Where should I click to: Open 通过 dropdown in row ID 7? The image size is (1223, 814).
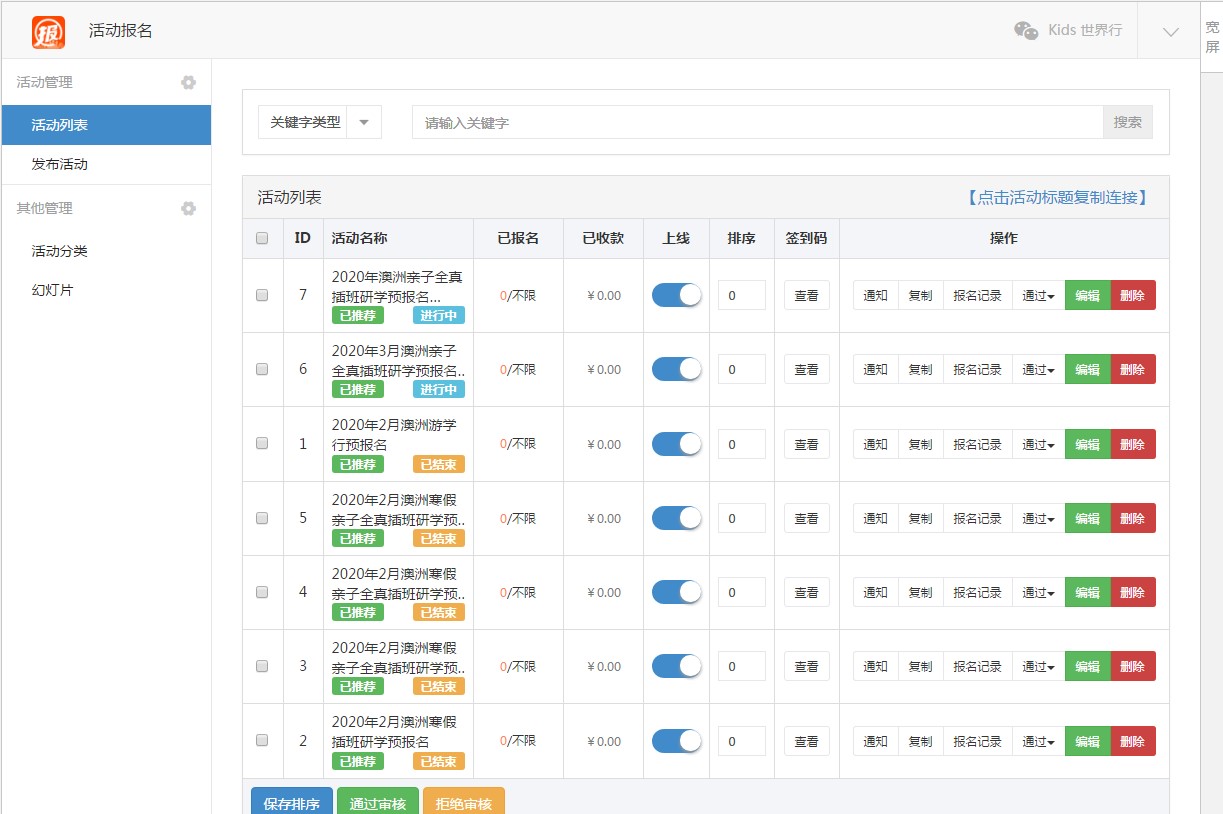coord(1039,295)
